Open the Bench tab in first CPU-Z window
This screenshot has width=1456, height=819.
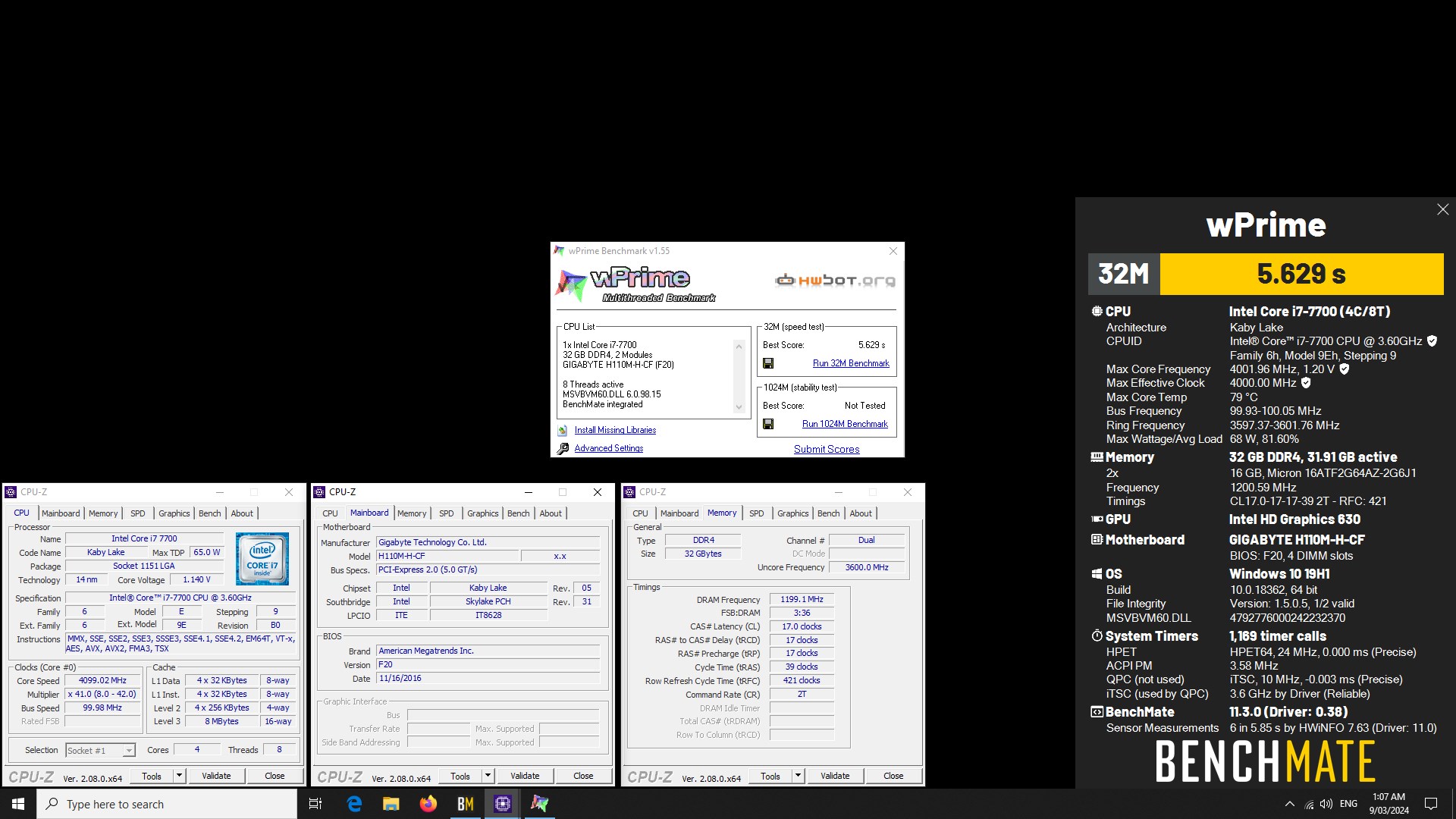[x=210, y=513]
